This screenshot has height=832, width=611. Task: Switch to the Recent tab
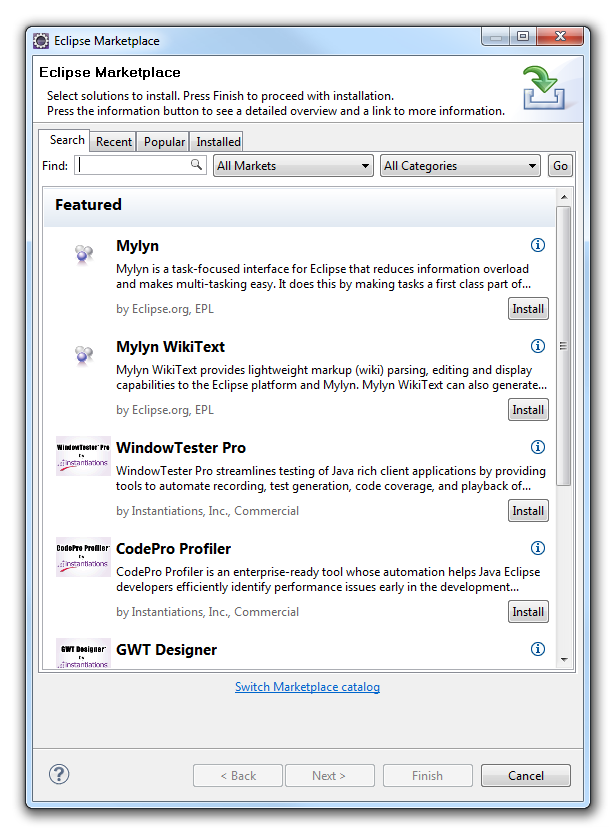114,142
